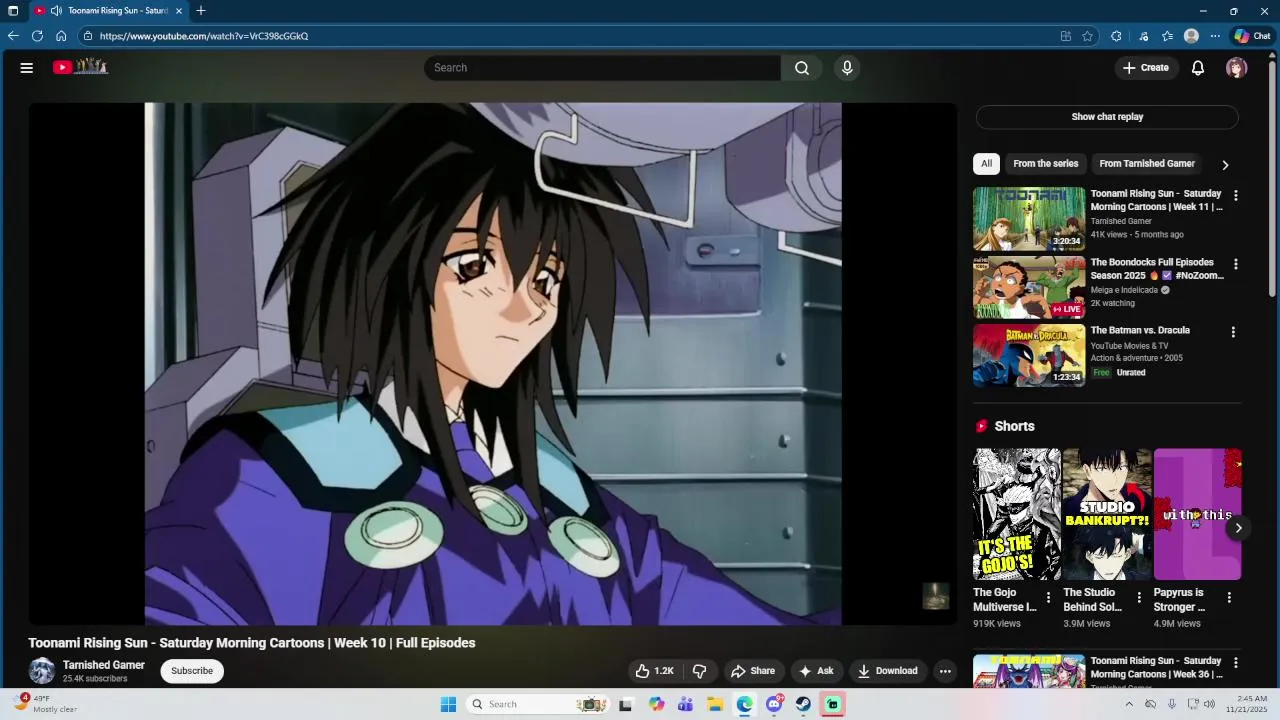Image resolution: width=1280 pixels, height=720 pixels.
Task: Open It's the Gojo's short thumbnail
Action: [x=1017, y=514]
